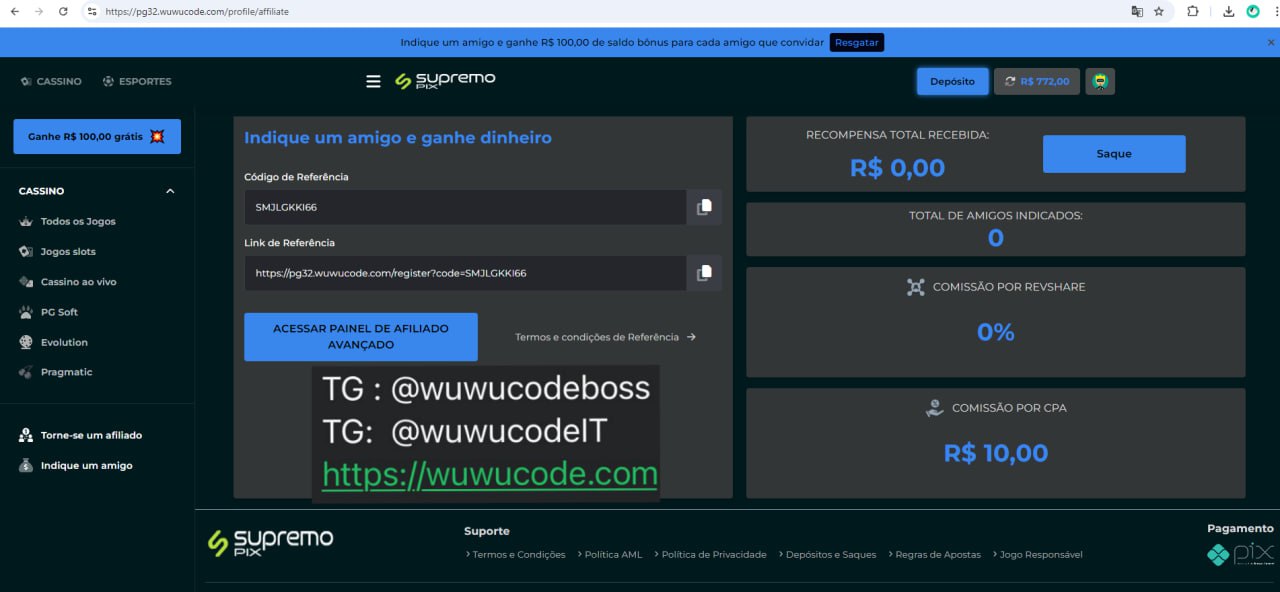Click the Resgatar button in banner
This screenshot has height=592, width=1280.
(856, 43)
